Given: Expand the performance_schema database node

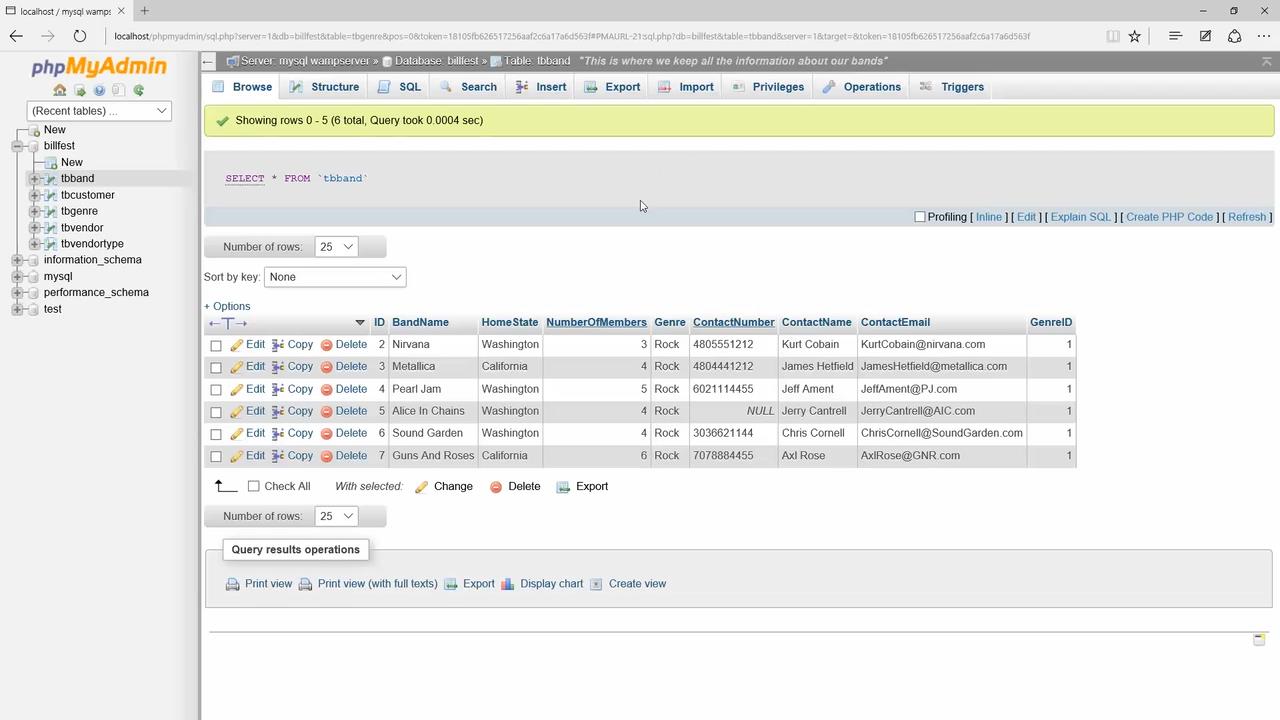Looking at the screenshot, I should coord(17,292).
